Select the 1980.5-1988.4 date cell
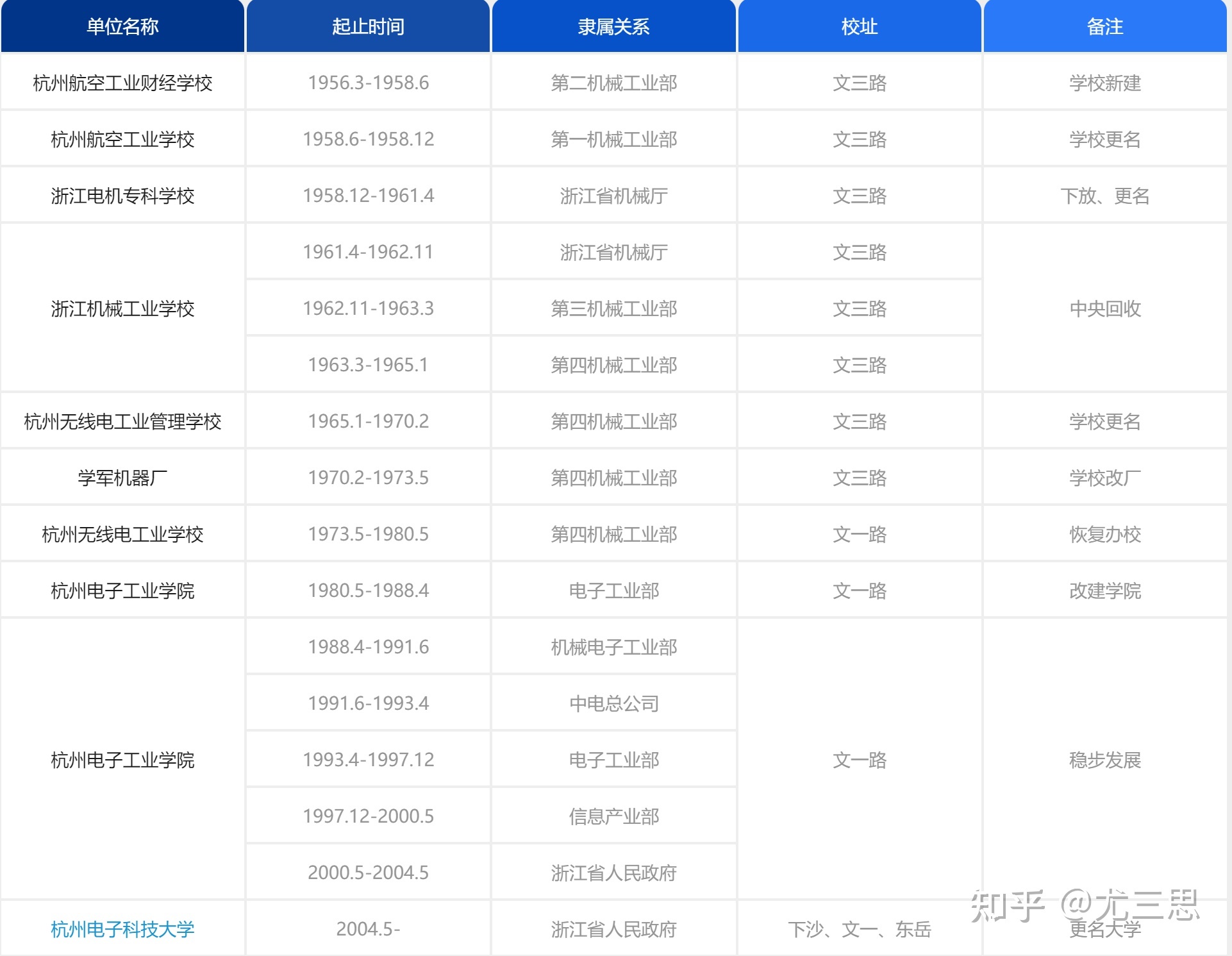 click(368, 590)
